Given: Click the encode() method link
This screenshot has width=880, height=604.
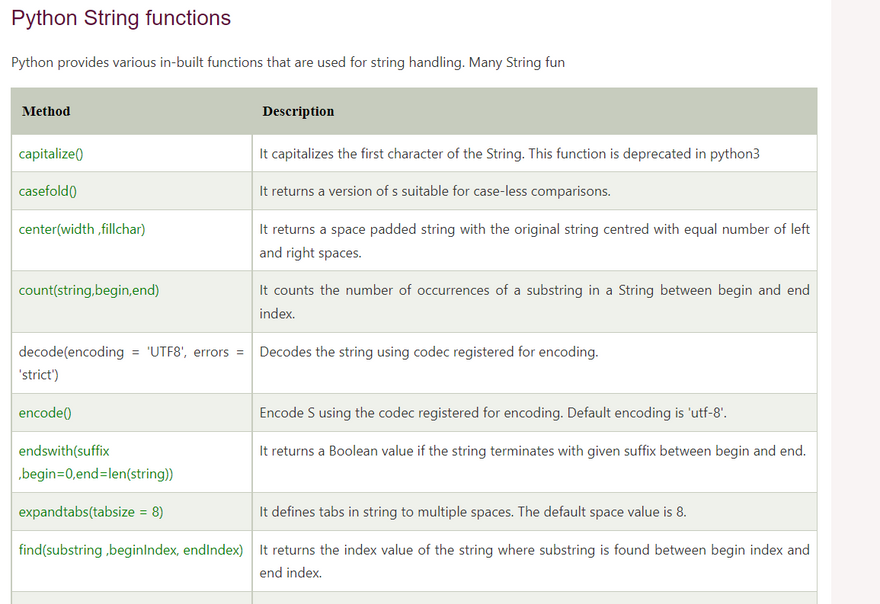Looking at the screenshot, I should (45, 412).
